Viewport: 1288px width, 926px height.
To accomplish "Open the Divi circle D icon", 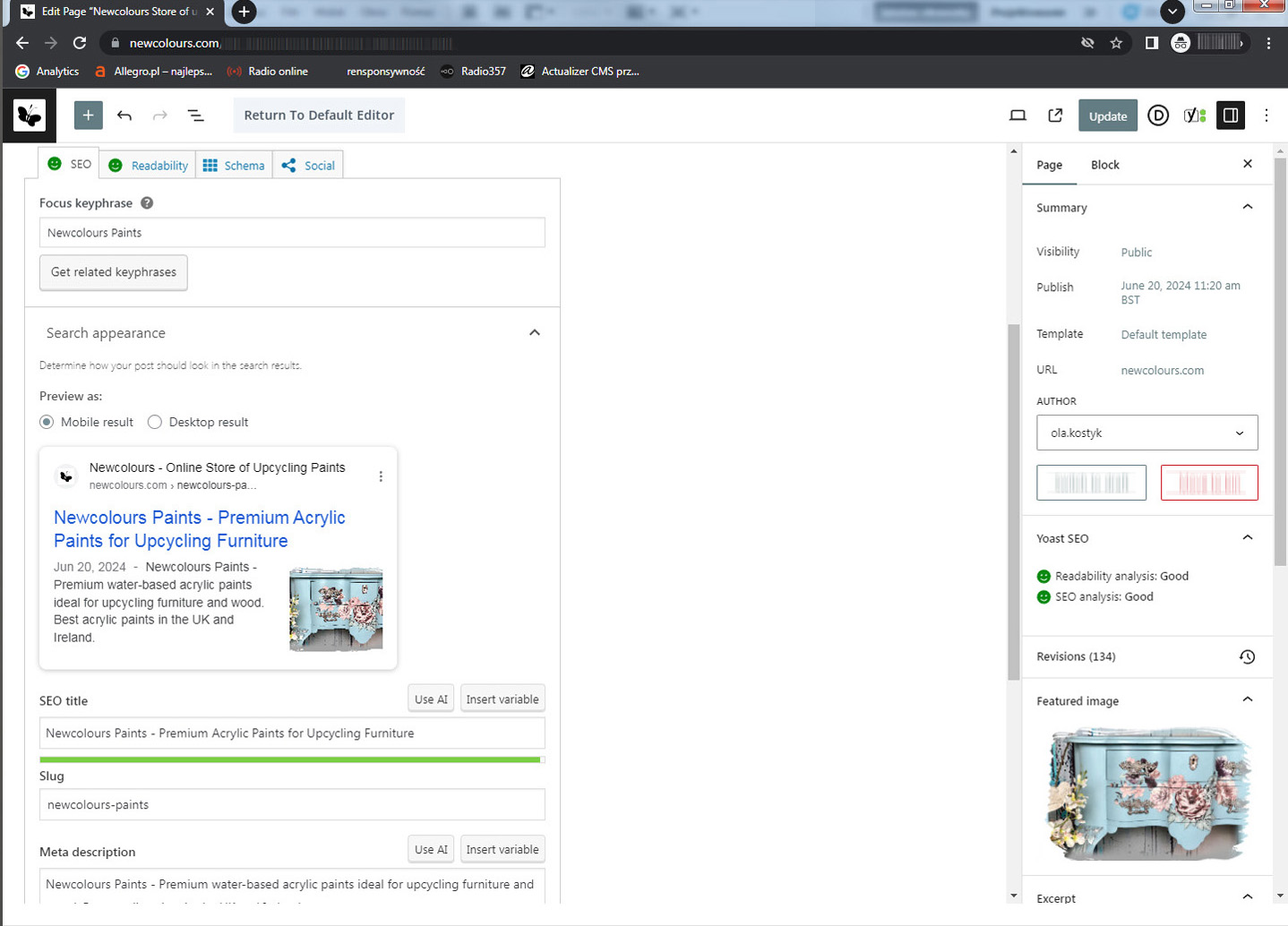I will [x=1158, y=116].
